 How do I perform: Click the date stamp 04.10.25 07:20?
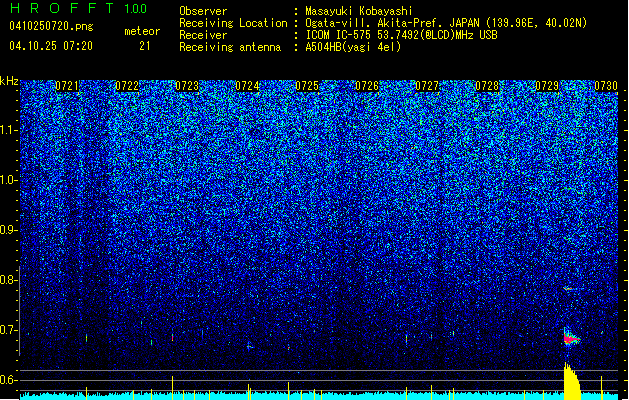[51, 46]
